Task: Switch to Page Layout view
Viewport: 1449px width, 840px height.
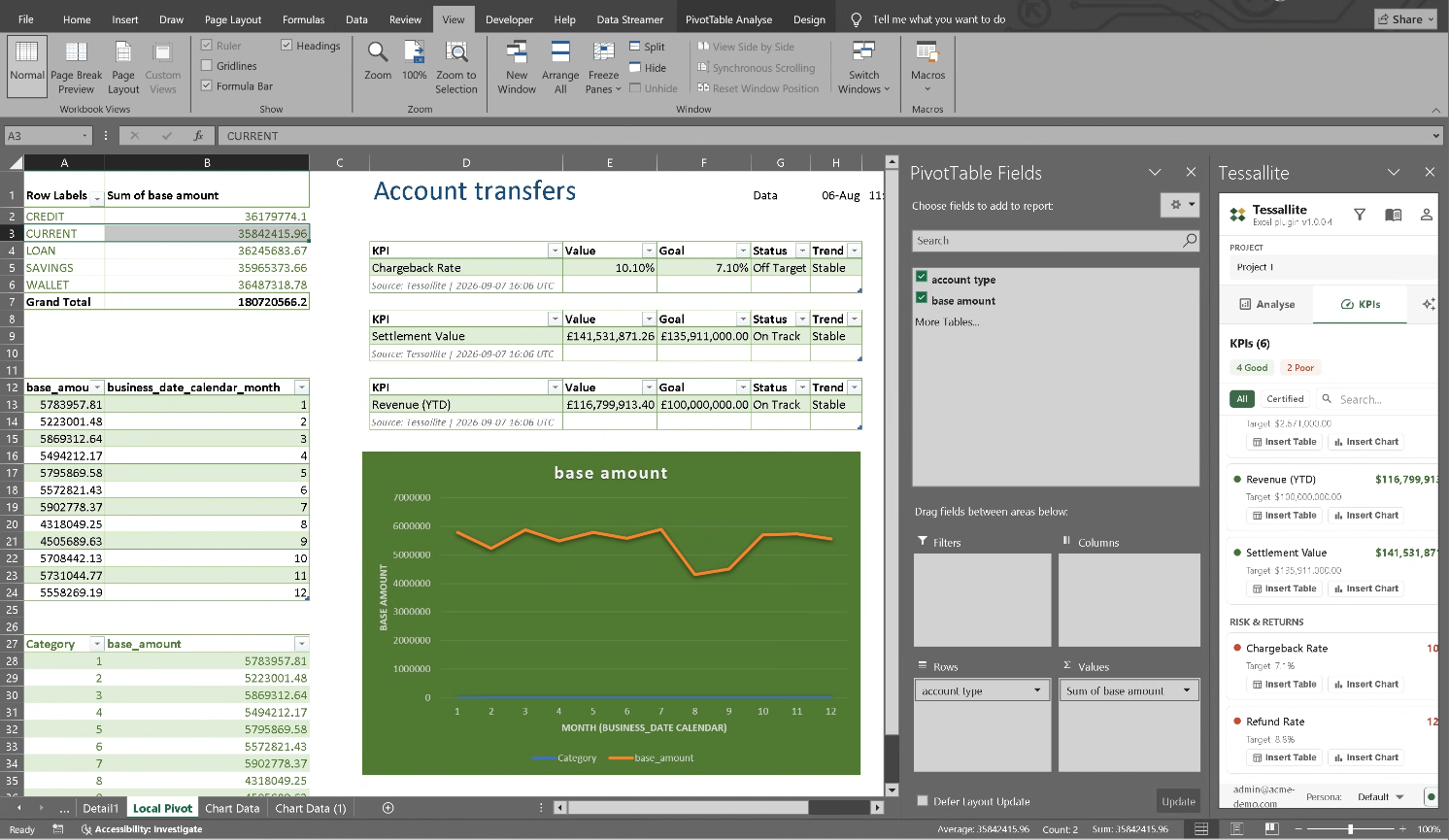Action: click(x=123, y=67)
